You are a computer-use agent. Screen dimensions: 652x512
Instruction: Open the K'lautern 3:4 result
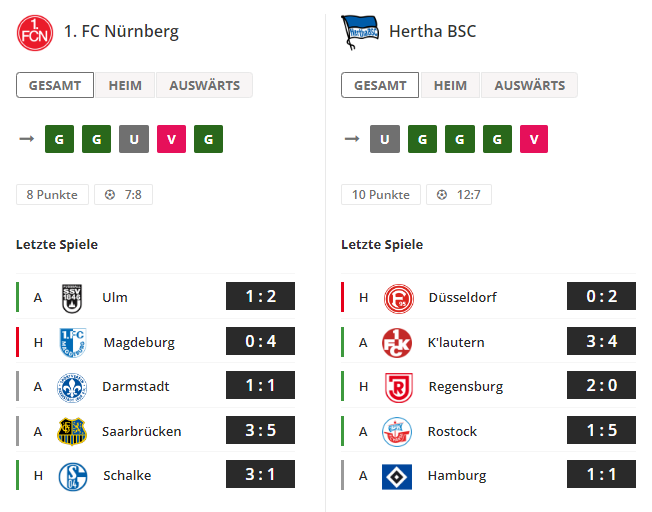(x=601, y=341)
